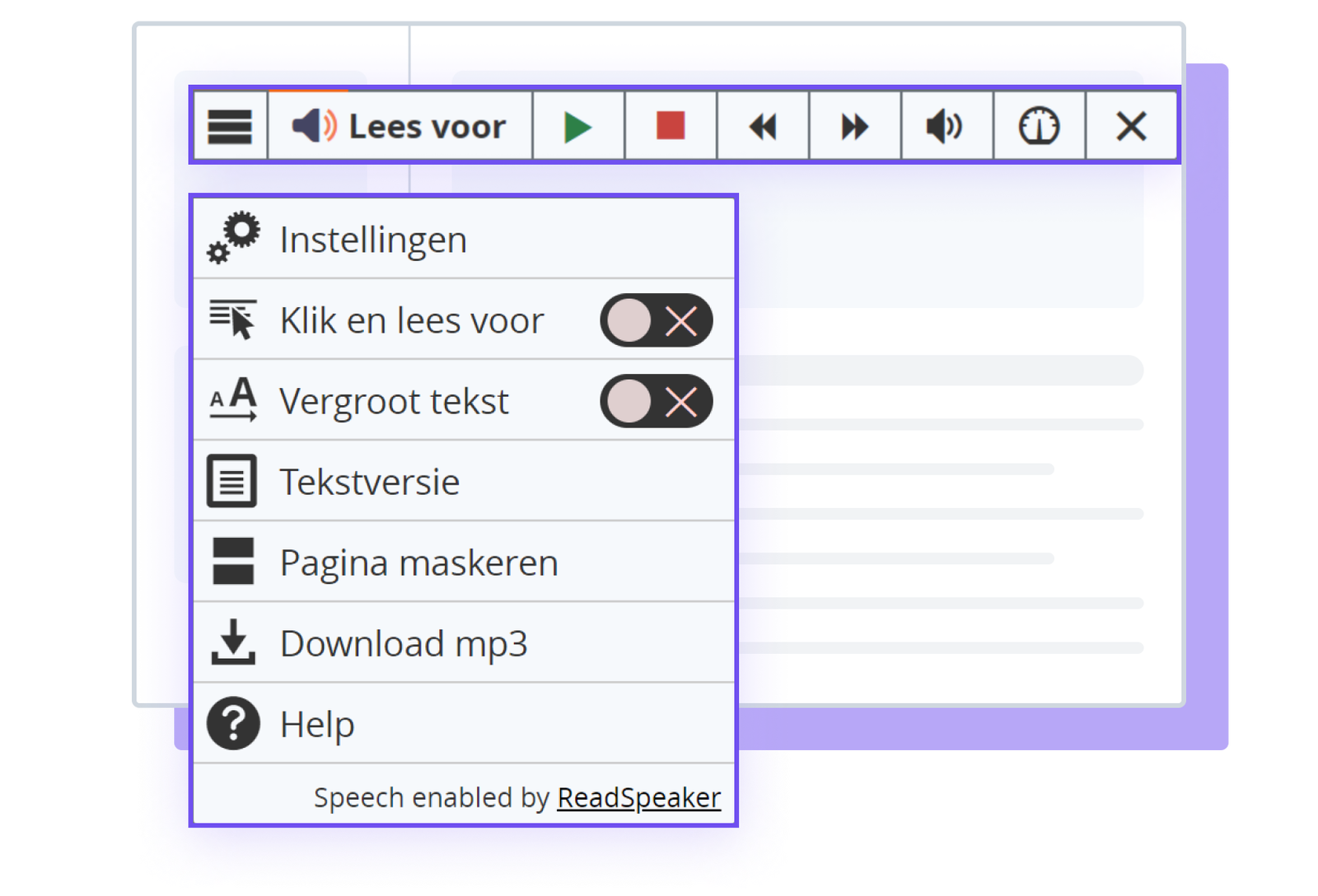Image resolution: width=1318 pixels, height=896 pixels.
Task: Enable the Klik en lees voor toggle
Action: click(x=656, y=321)
